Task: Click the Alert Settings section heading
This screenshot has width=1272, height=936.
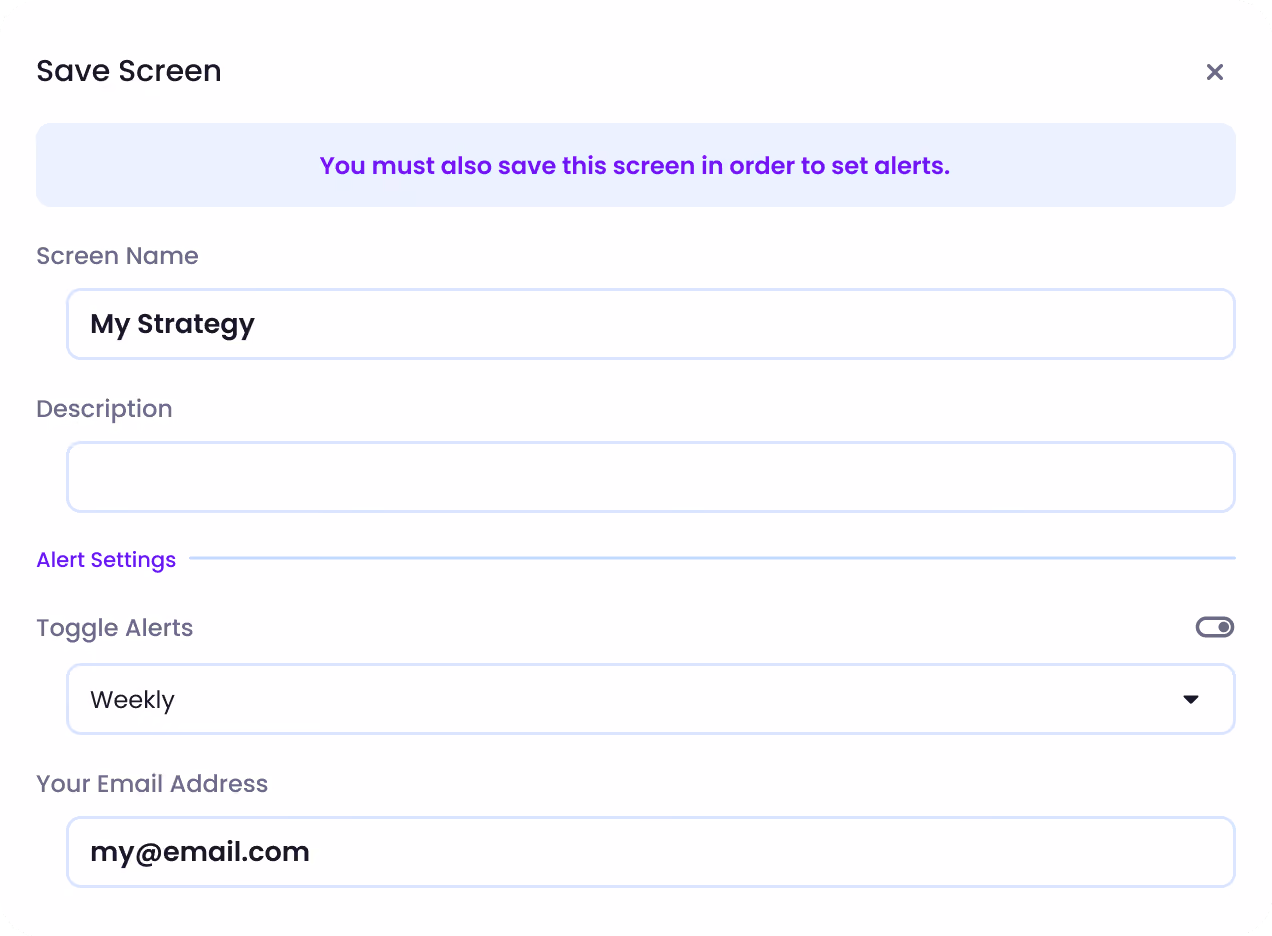Action: point(106,560)
